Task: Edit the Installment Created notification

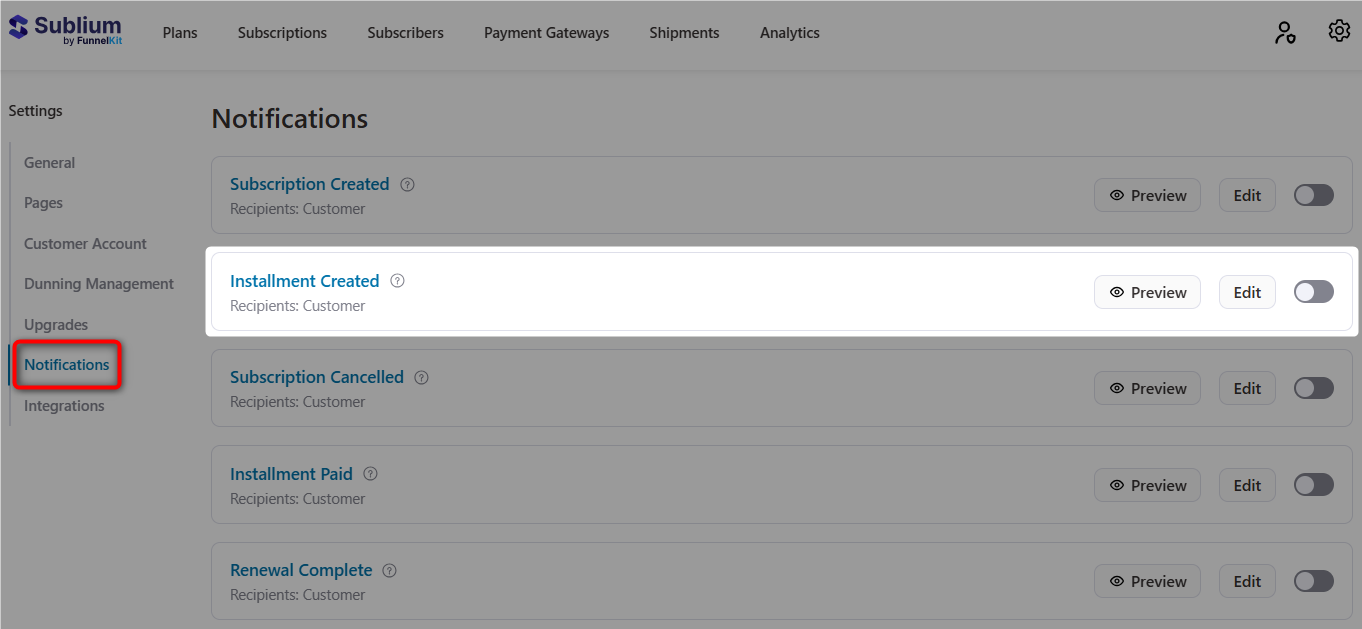Action: 1247,291
